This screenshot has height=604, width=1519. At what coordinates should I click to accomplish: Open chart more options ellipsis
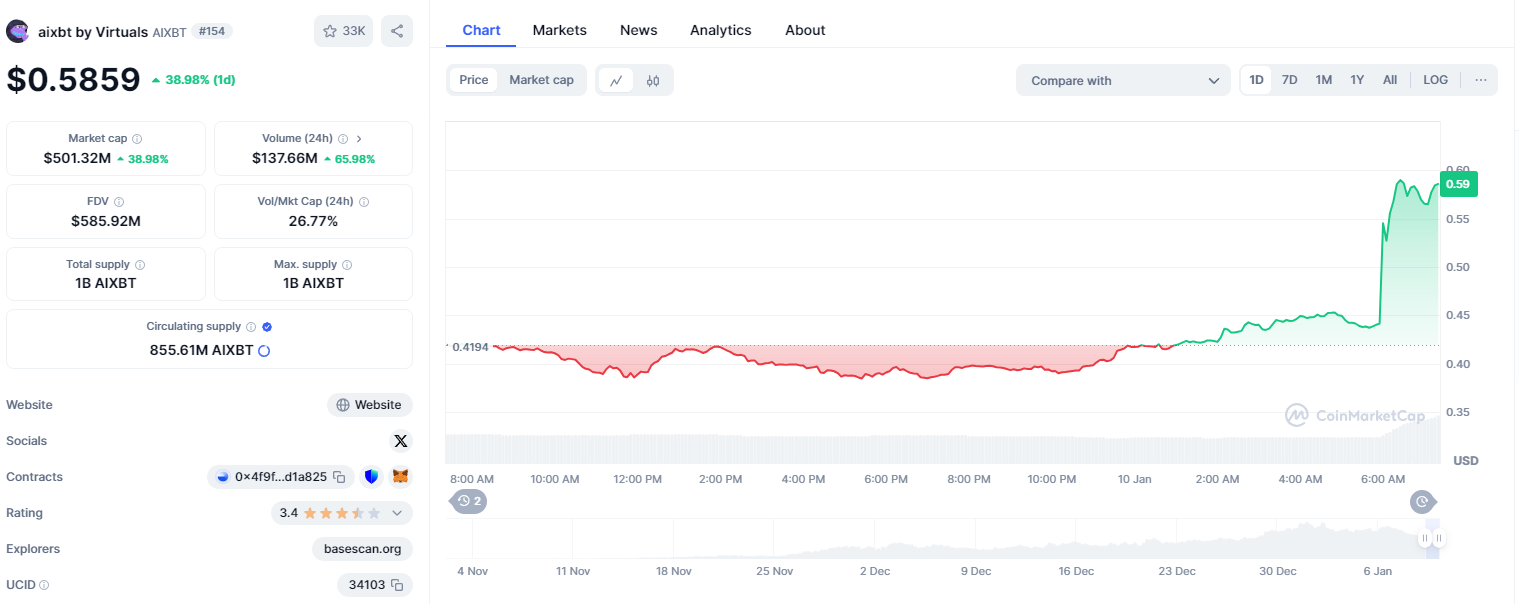1481,80
